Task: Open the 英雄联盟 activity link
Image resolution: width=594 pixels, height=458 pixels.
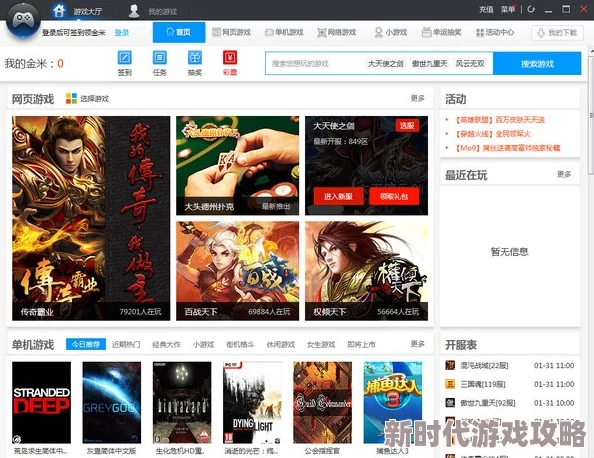Action: [499, 120]
